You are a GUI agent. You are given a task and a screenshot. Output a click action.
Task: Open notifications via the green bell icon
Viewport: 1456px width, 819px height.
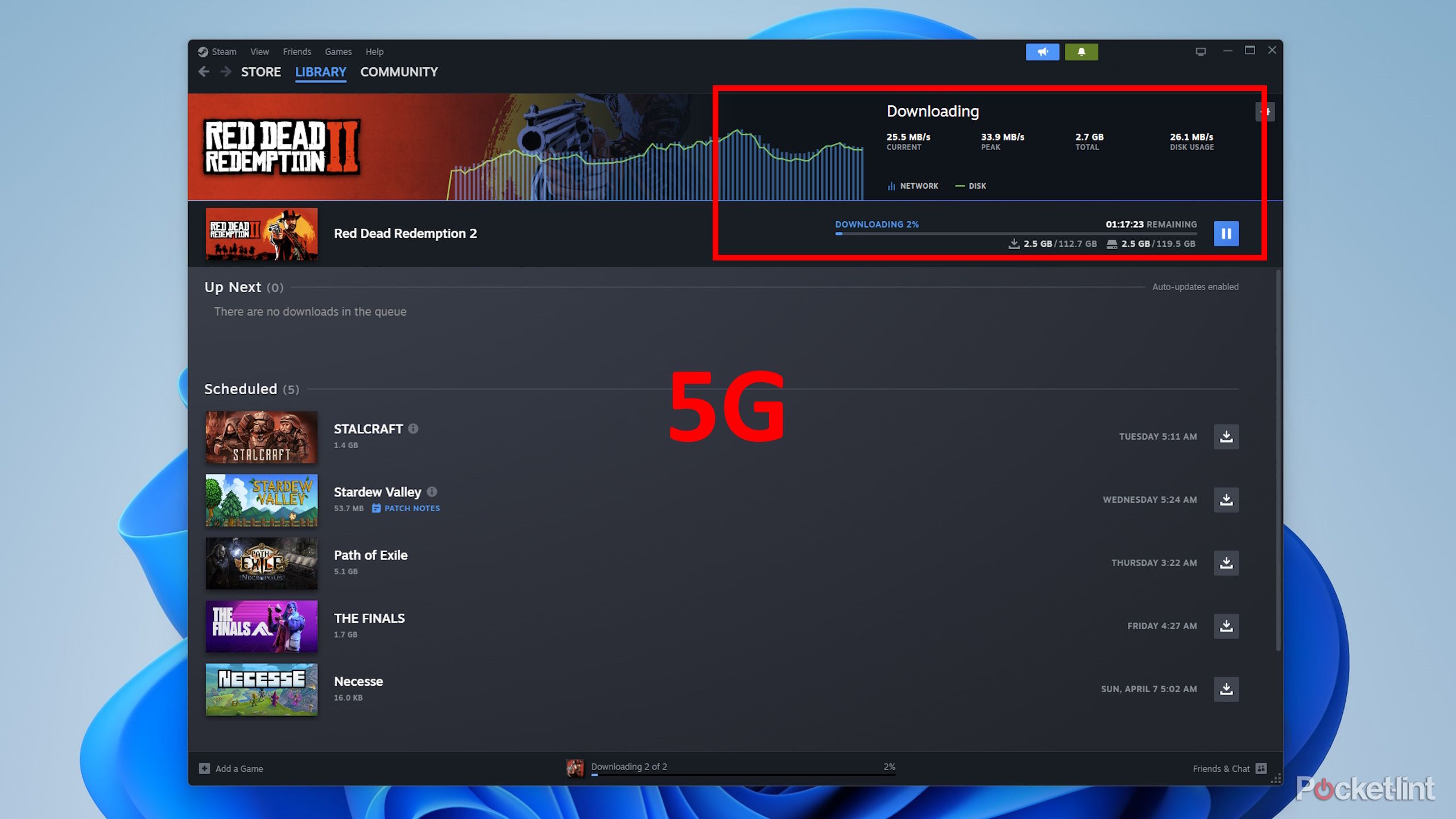[1081, 52]
